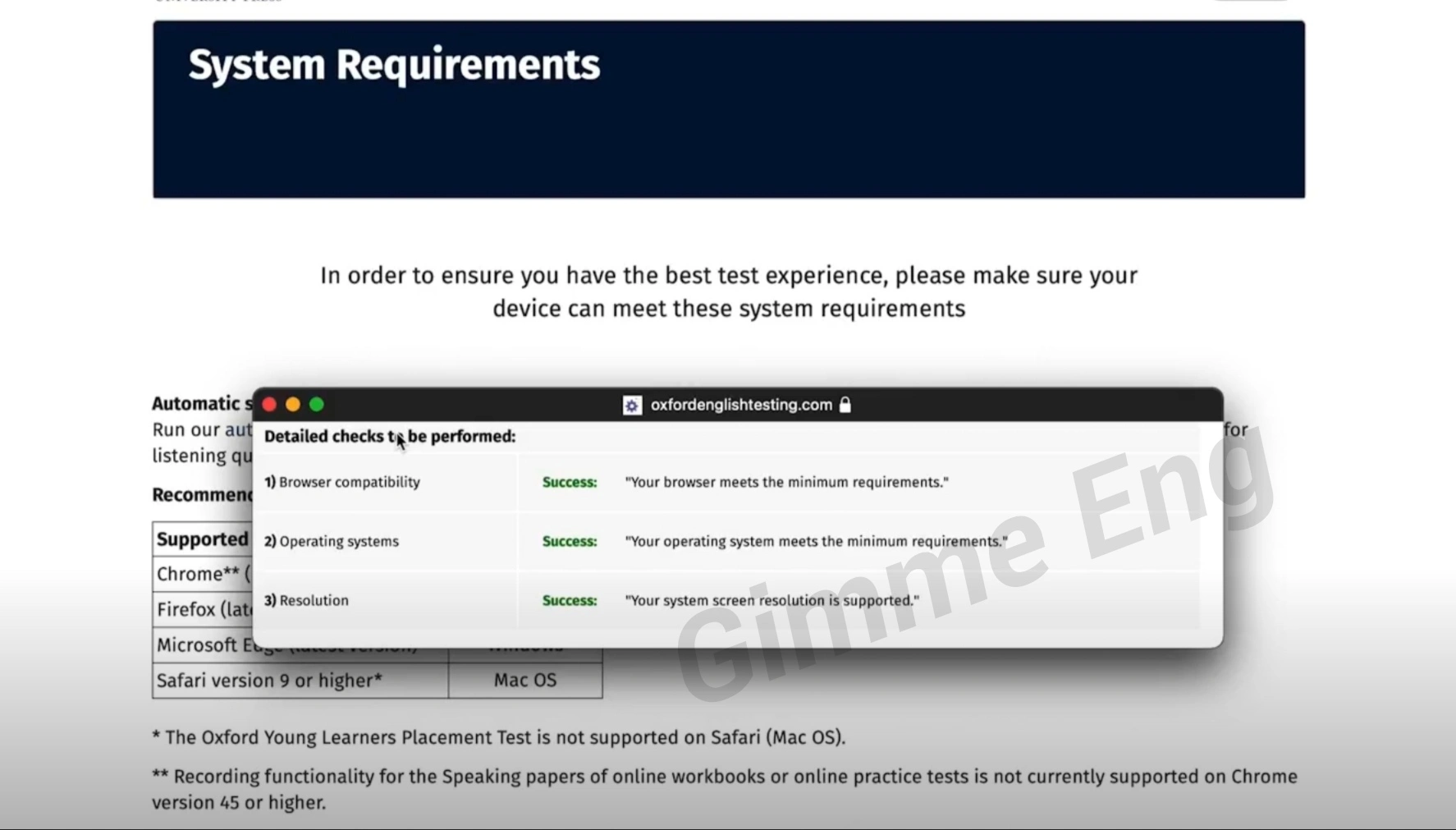1456x830 pixels.
Task: Click the padlock icon after the URL
Action: tap(845, 405)
